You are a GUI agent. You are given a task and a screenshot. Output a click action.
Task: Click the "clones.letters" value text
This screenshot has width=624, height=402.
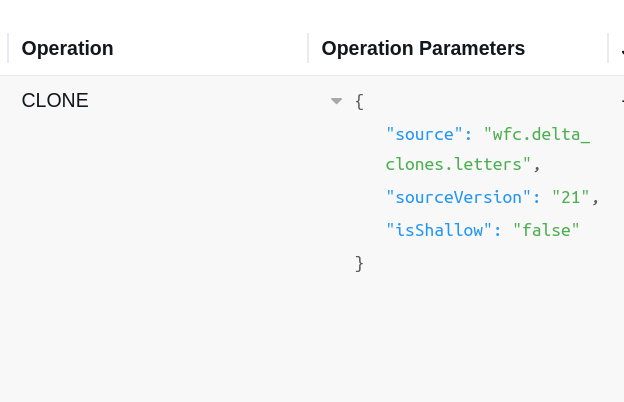[x=458, y=164]
